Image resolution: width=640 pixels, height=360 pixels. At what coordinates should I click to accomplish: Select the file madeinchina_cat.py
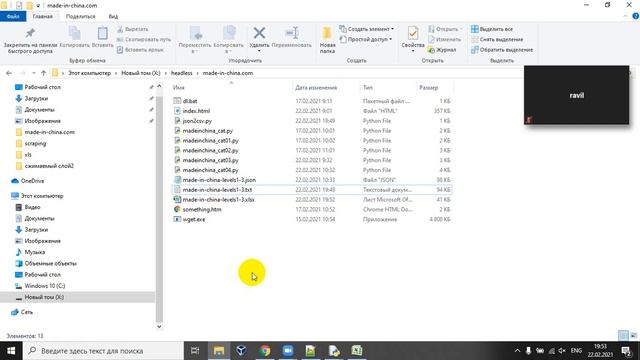[208, 131]
